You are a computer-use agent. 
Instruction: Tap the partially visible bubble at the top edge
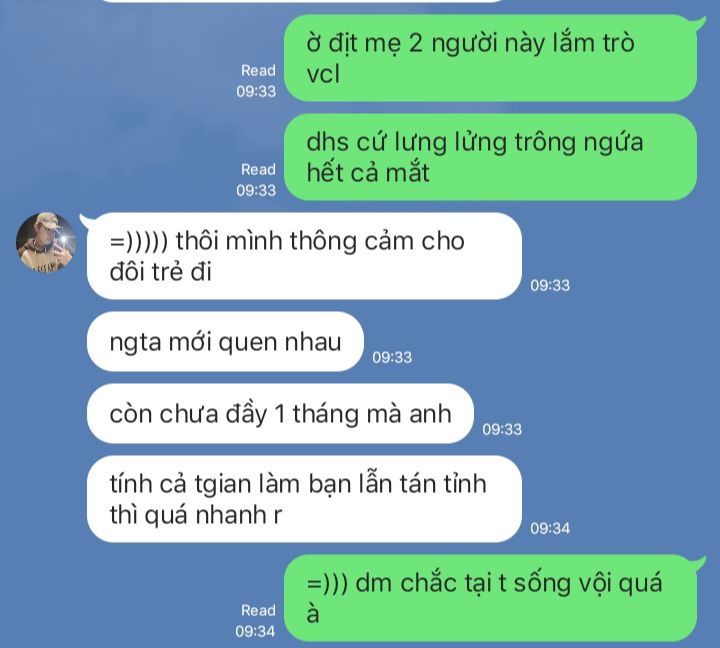tap(303, 1)
